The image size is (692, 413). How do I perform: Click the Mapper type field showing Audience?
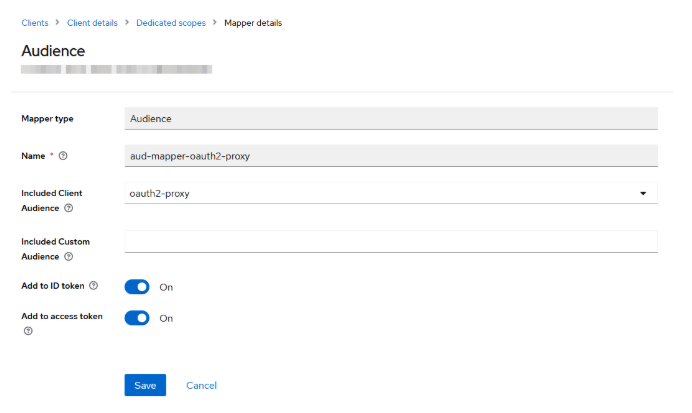pos(390,118)
